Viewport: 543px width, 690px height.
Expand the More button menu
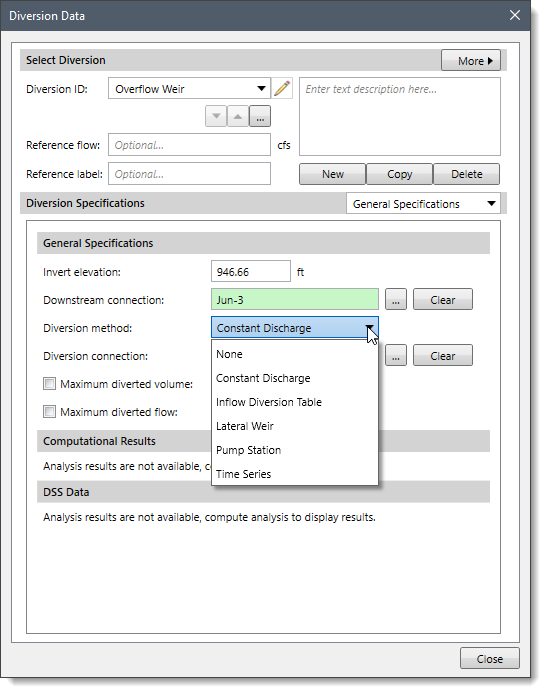pos(471,60)
